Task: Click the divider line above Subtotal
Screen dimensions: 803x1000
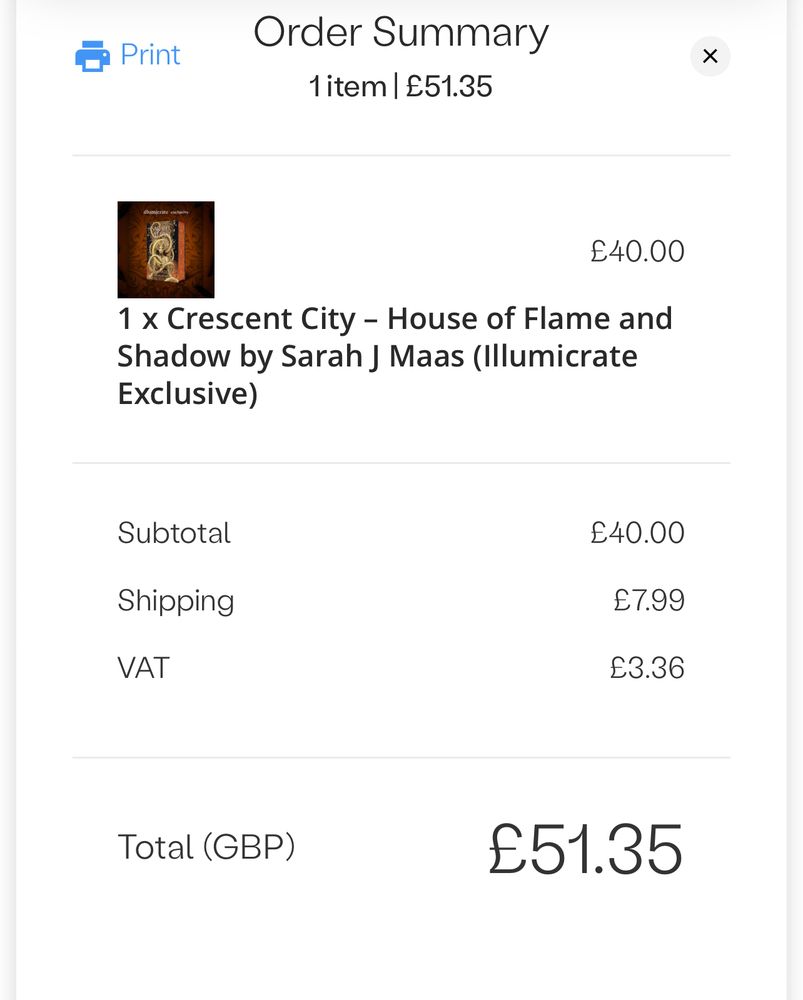Action: (401, 463)
